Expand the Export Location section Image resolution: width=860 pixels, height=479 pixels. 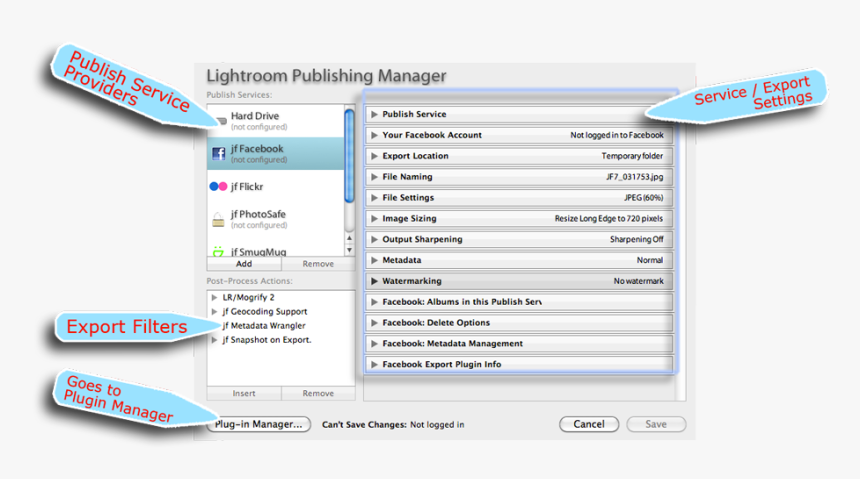tap(374, 156)
